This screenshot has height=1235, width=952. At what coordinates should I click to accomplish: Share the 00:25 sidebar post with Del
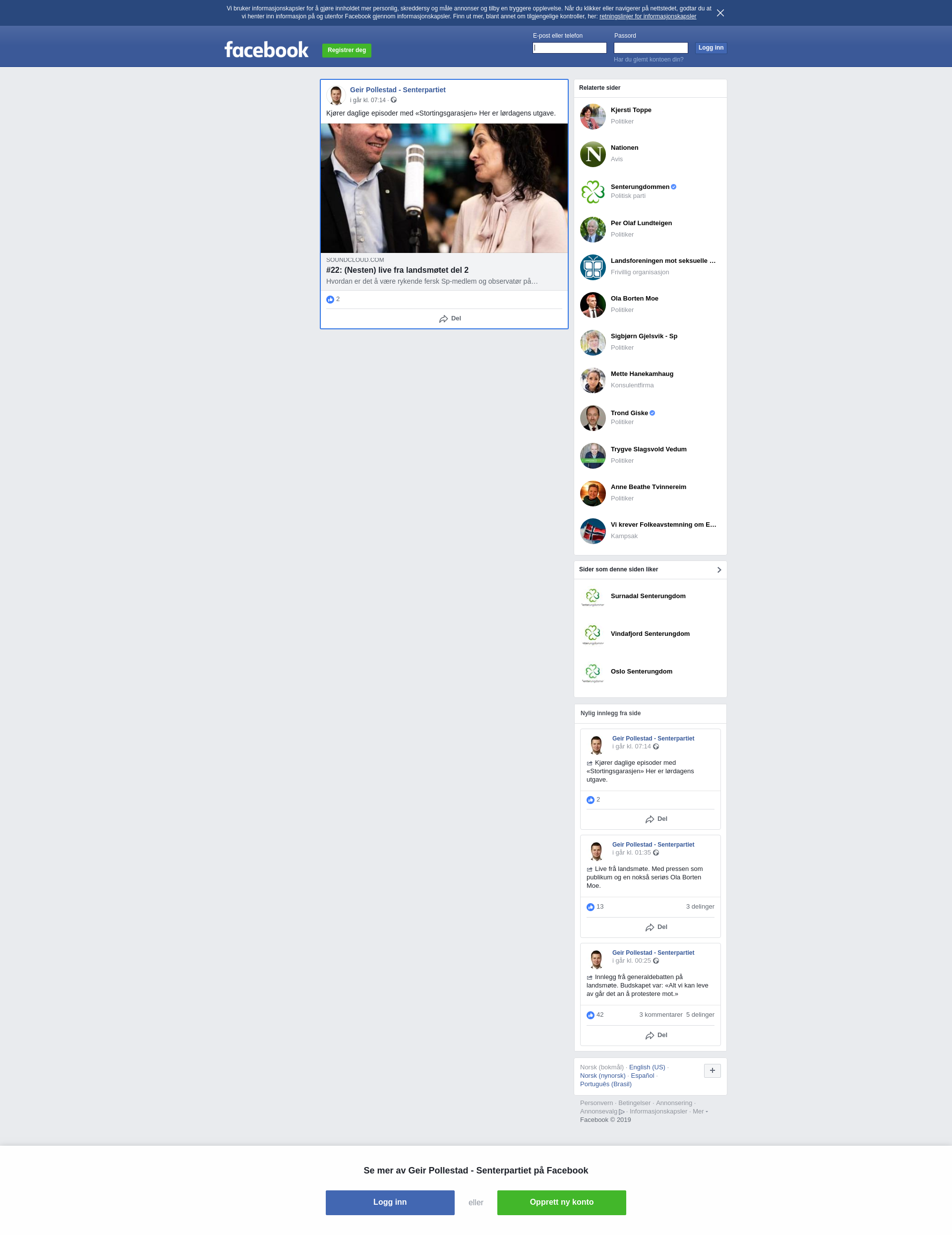[656, 1035]
